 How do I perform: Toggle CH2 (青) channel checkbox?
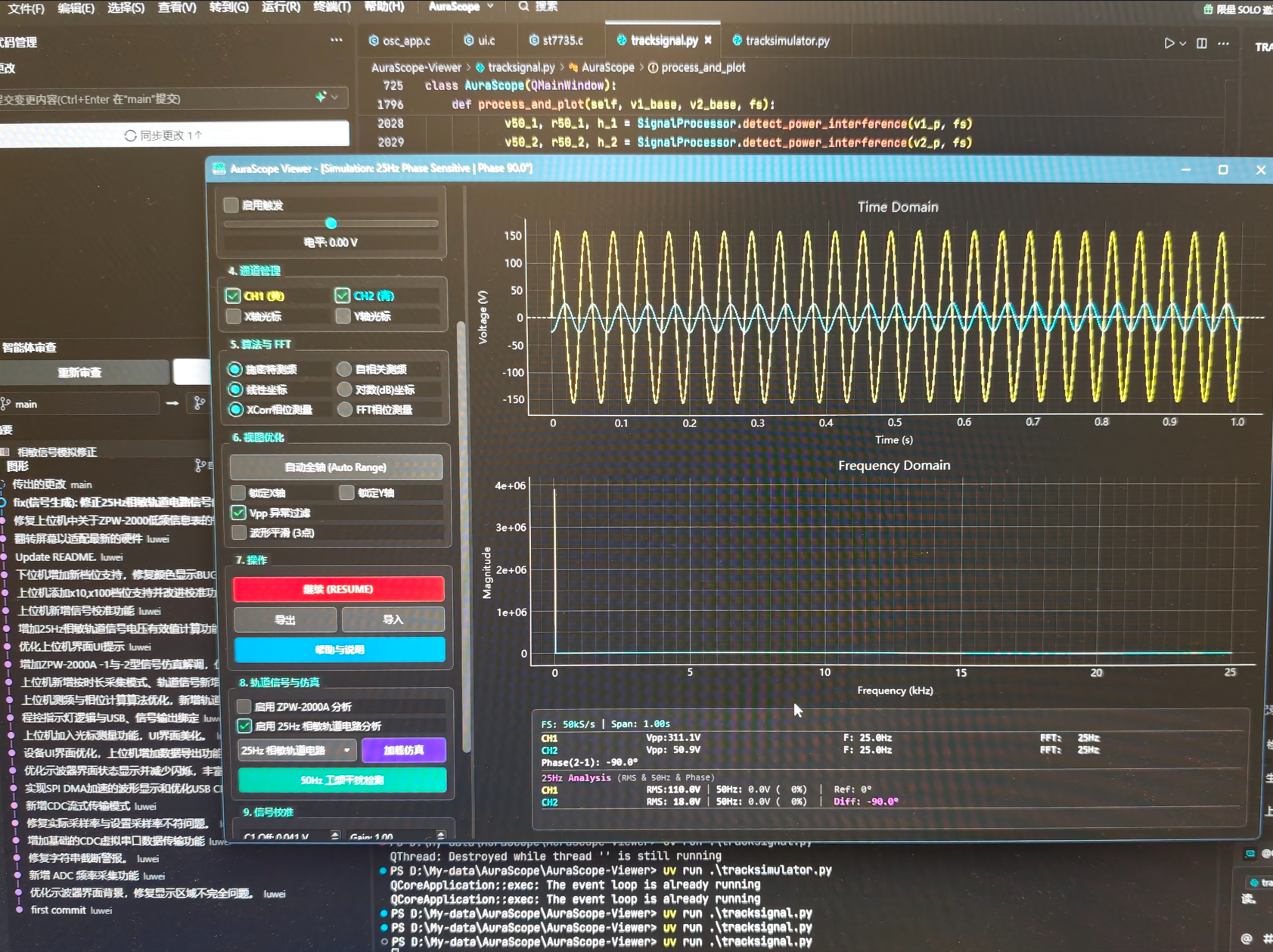343,296
